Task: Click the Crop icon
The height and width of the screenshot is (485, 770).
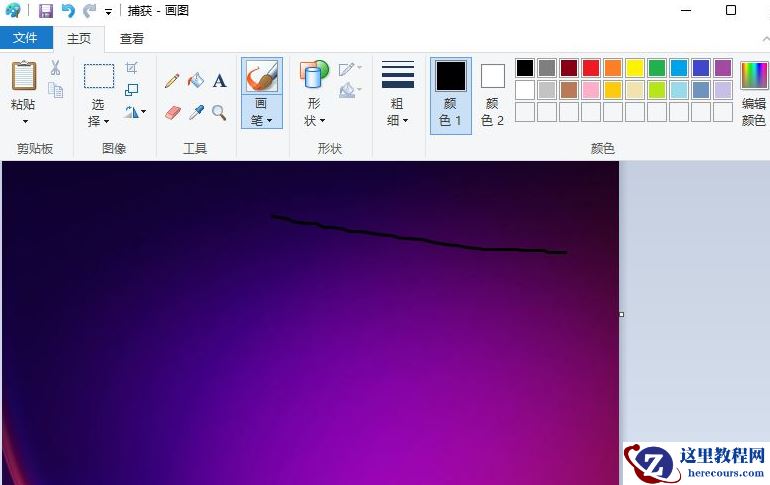Action: point(132,68)
